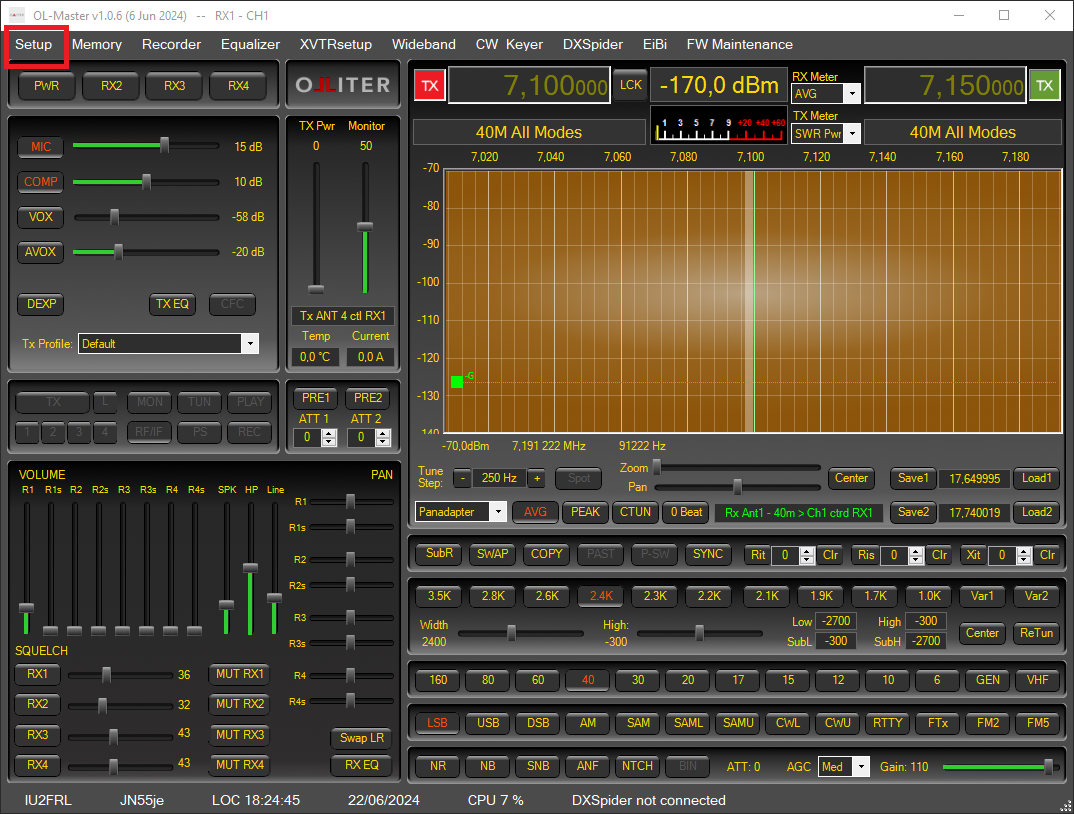Click the minus tune step button

(x=463, y=478)
